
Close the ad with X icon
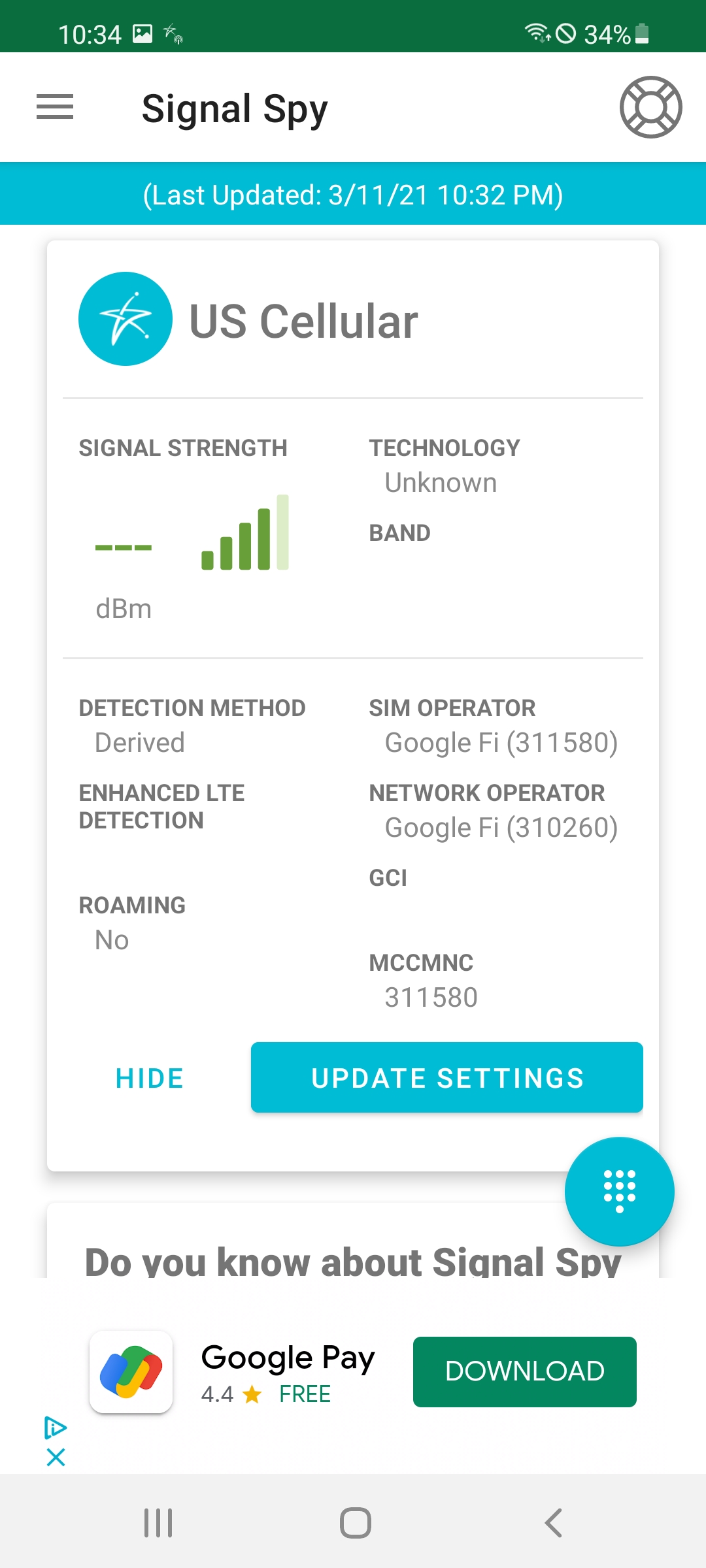[56, 1457]
